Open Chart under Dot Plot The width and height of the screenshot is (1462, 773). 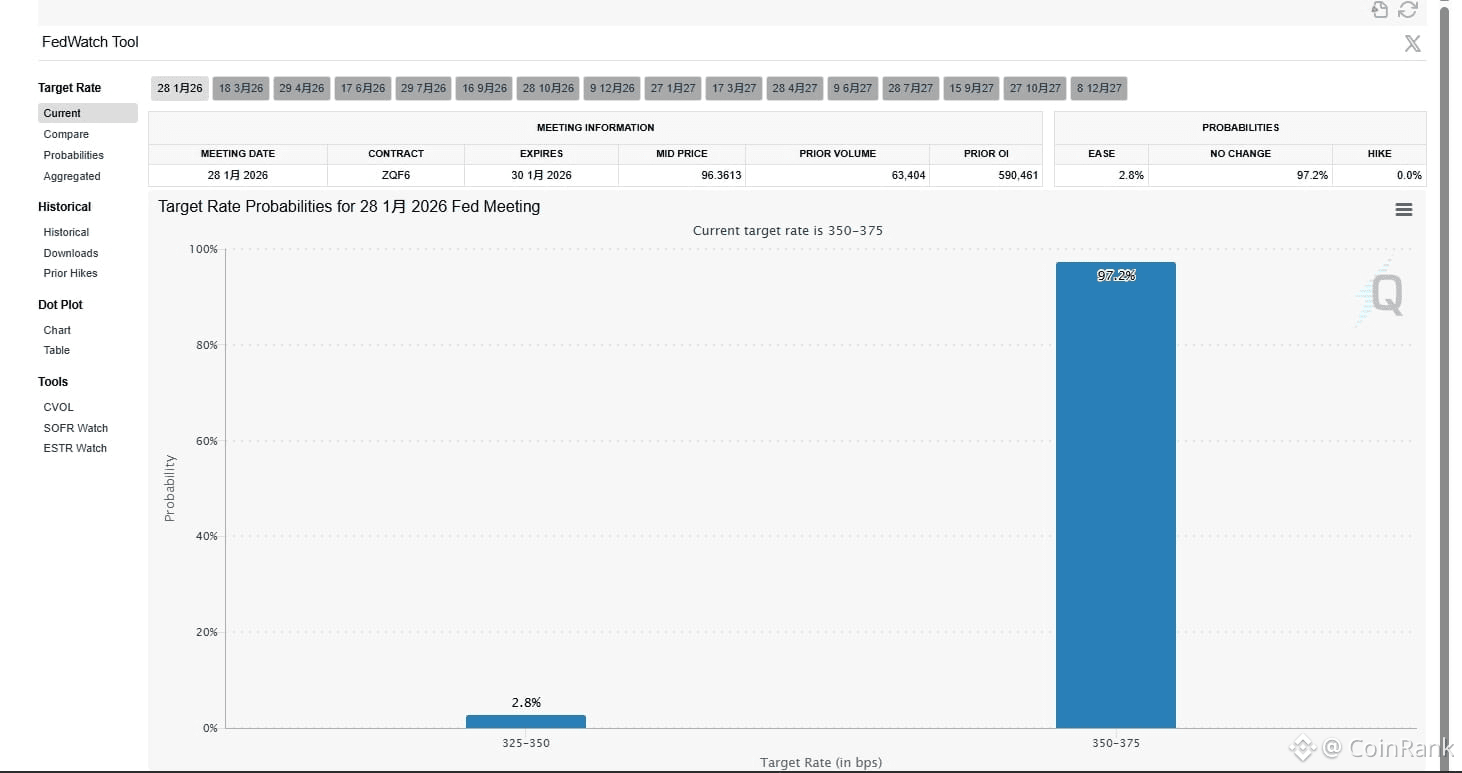(x=57, y=330)
